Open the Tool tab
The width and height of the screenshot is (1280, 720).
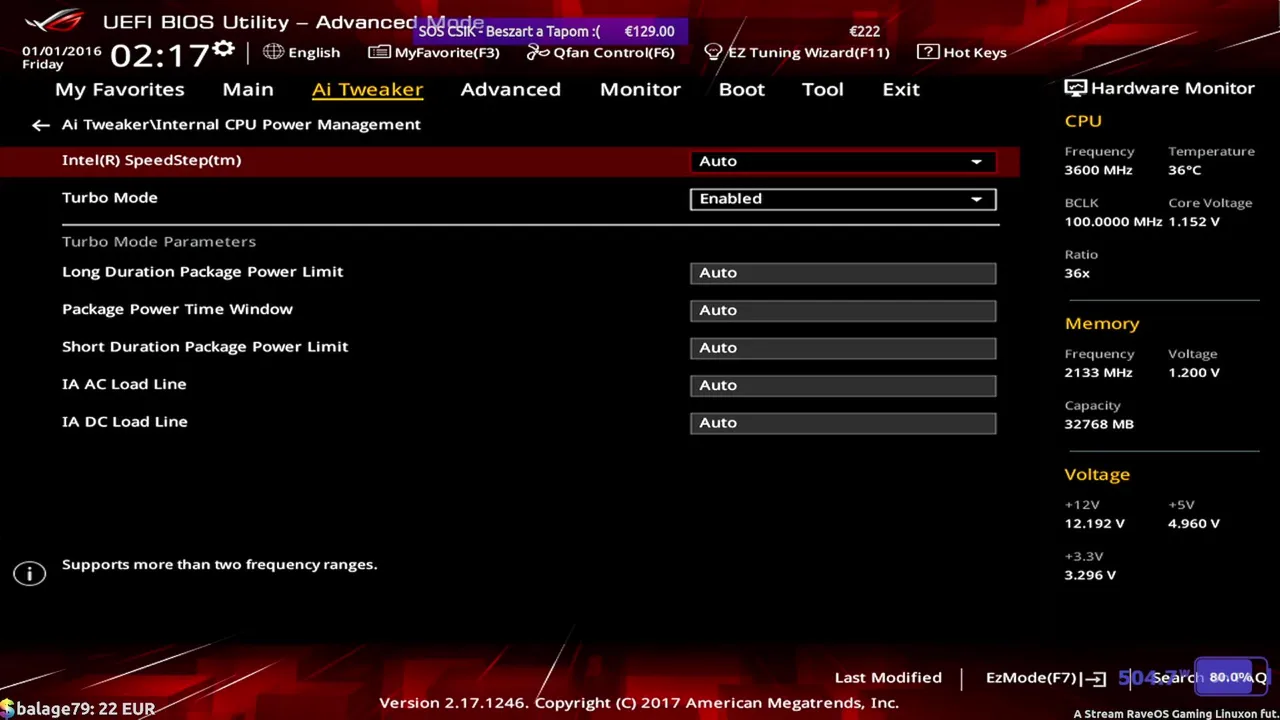pos(823,89)
